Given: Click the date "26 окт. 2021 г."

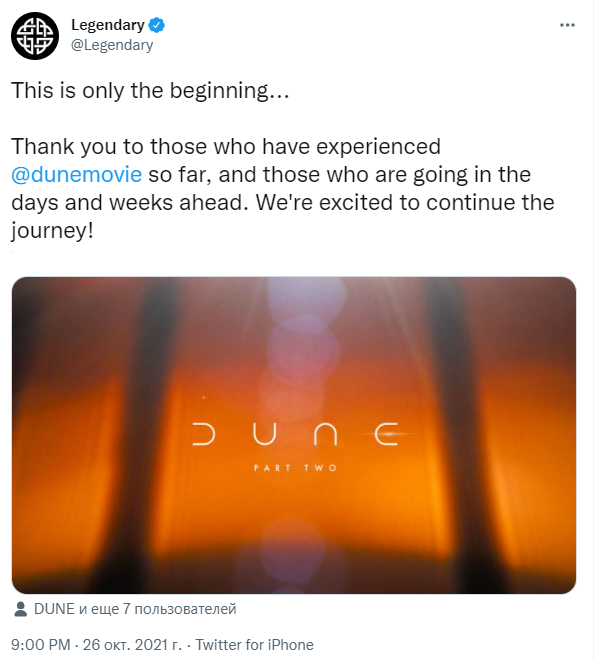Looking at the screenshot, I should 139,645.
